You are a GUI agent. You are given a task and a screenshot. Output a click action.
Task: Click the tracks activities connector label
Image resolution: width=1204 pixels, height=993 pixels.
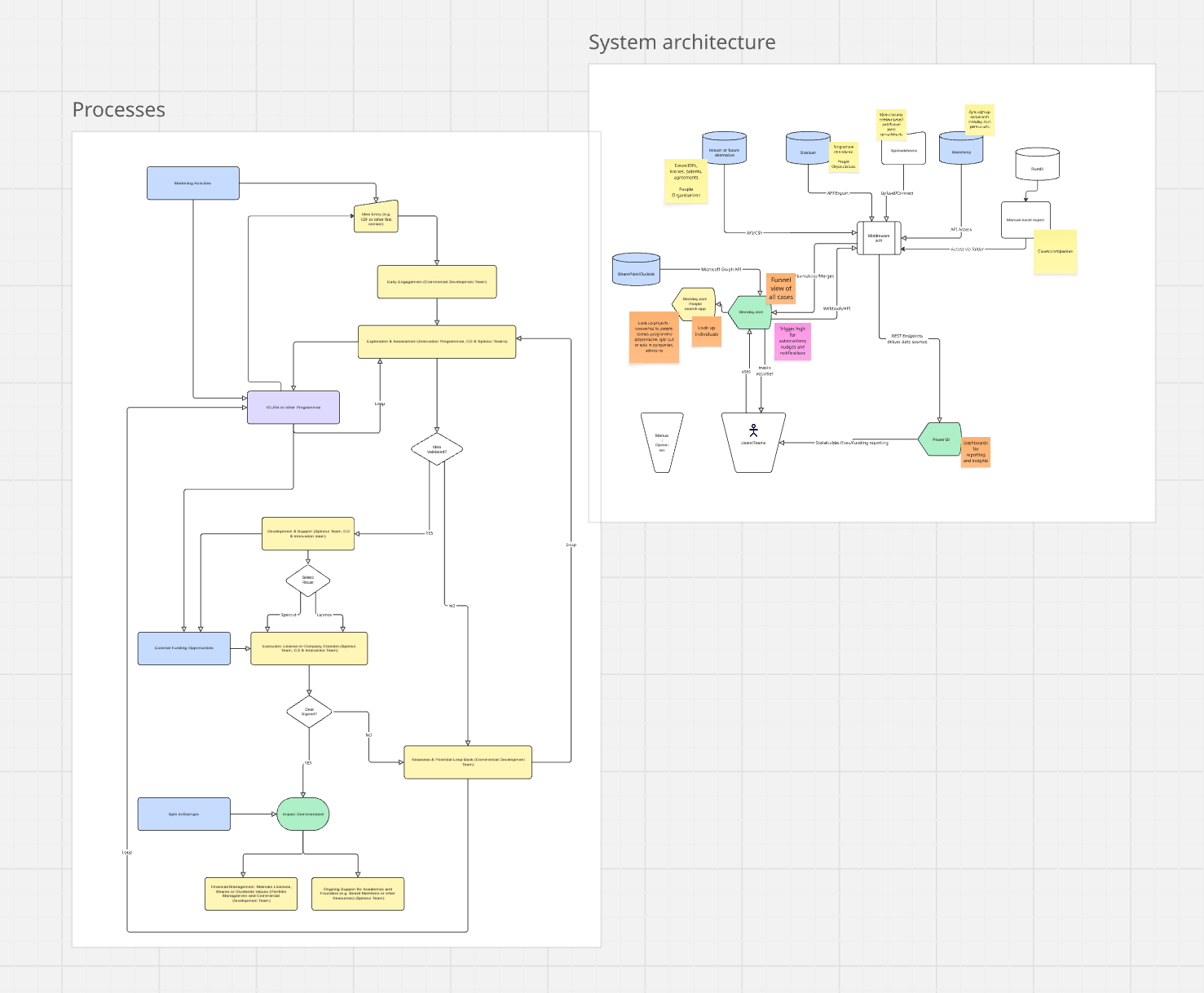pos(765,371)
